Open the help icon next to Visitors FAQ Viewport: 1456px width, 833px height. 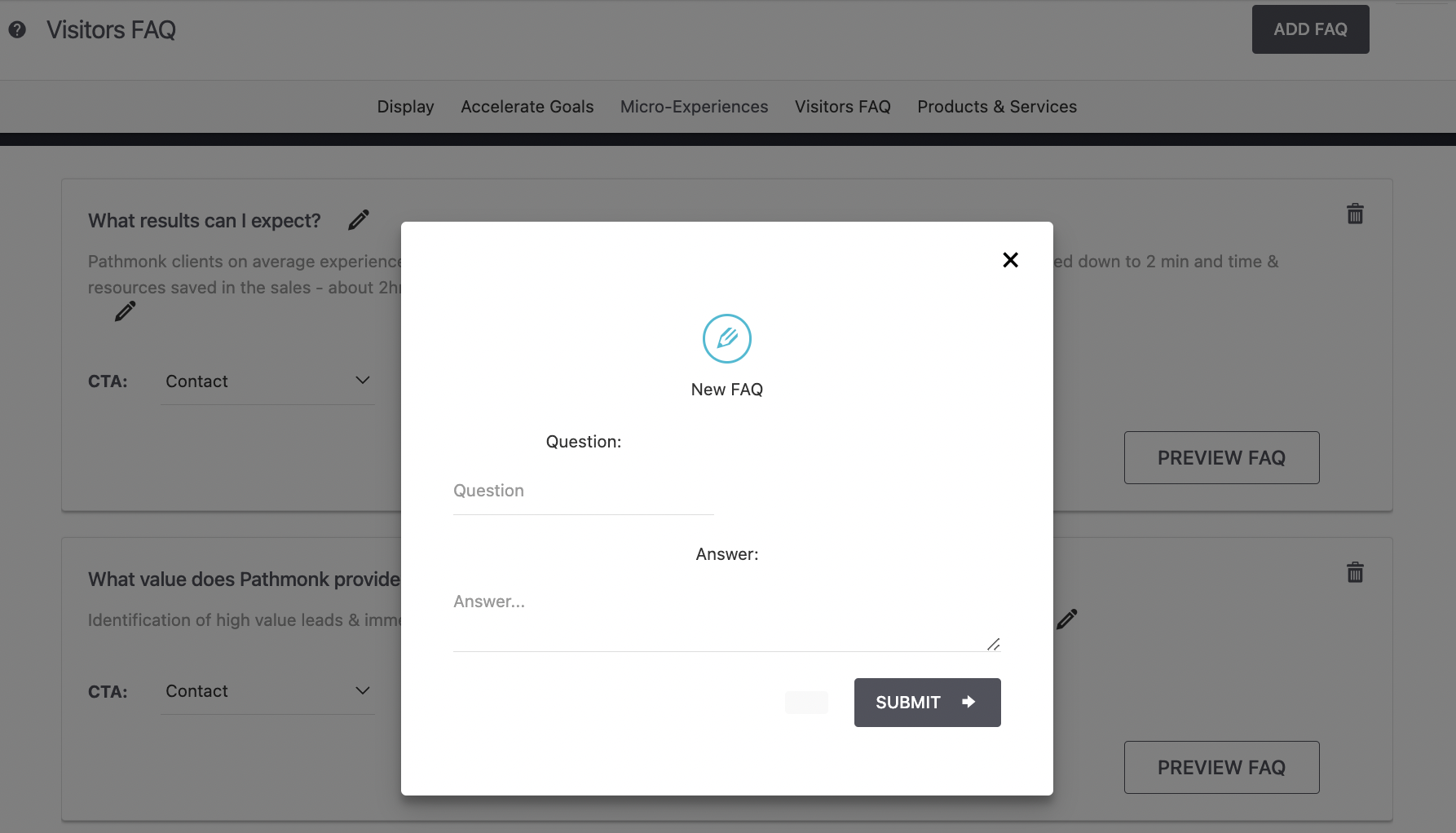(x=17, y=30)
